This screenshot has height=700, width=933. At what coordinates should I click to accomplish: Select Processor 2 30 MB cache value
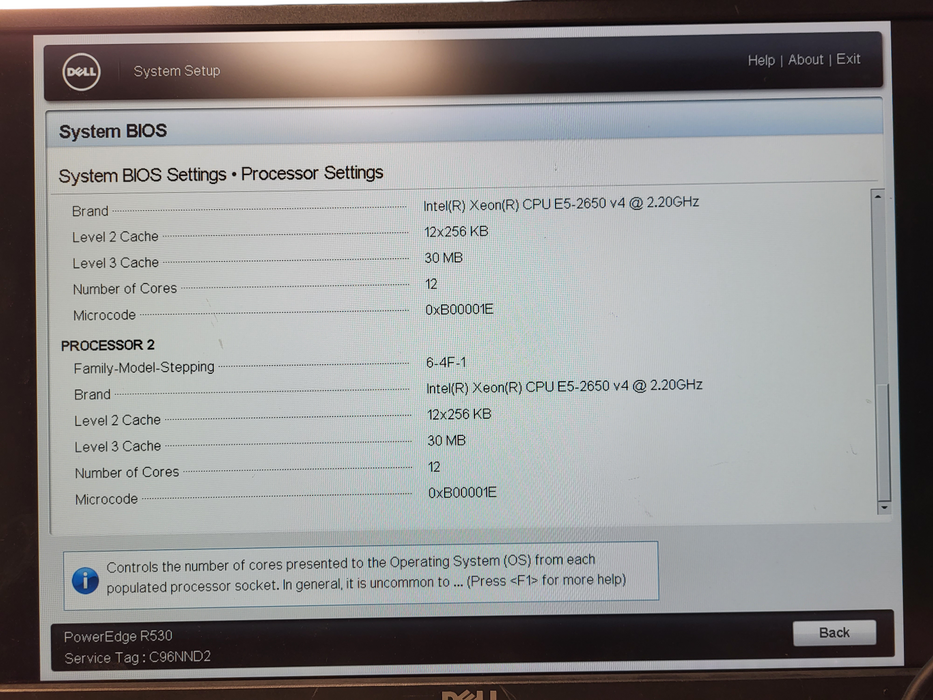(446, 440)
